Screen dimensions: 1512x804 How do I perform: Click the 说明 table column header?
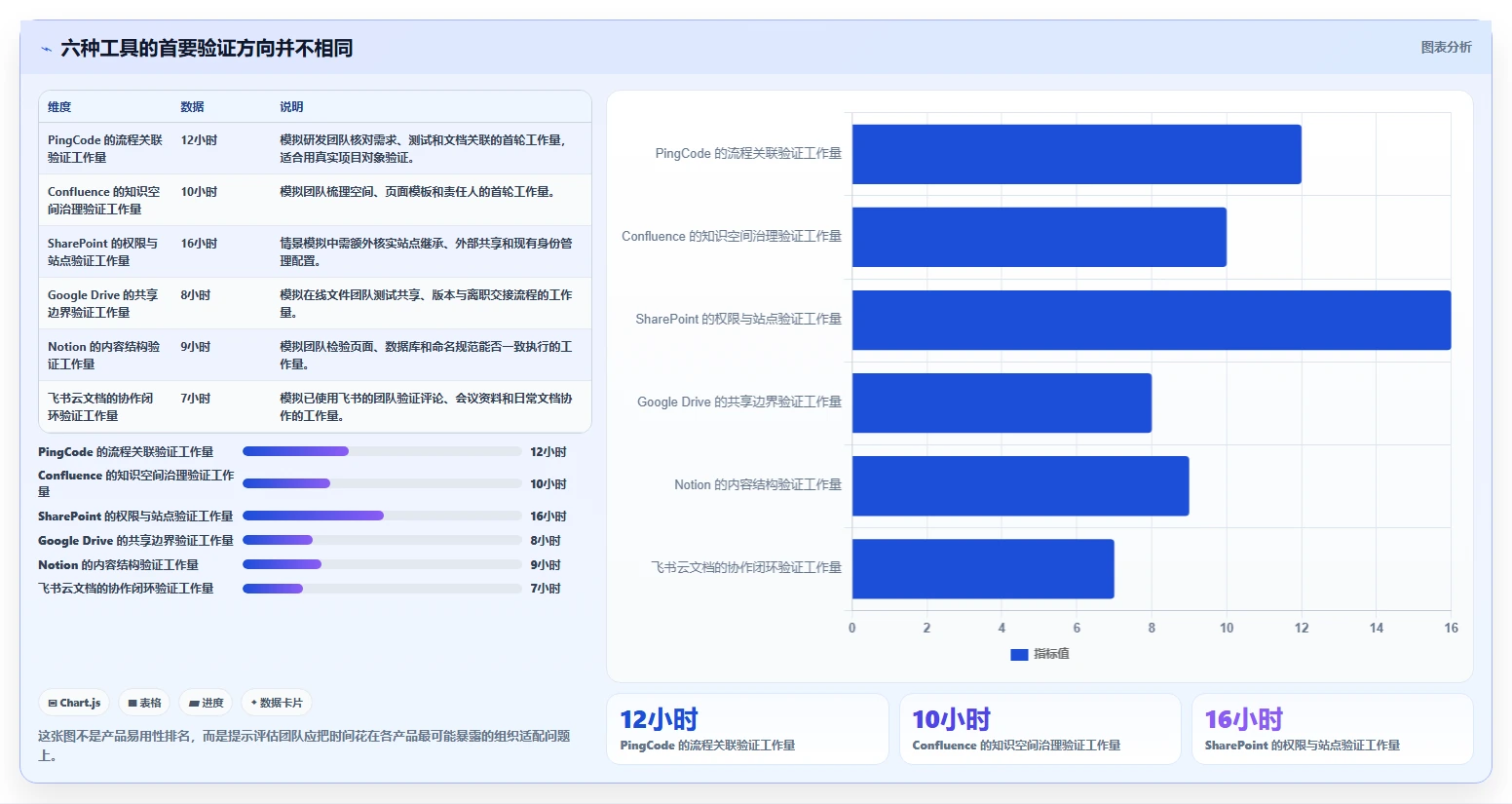click(291, 107)
